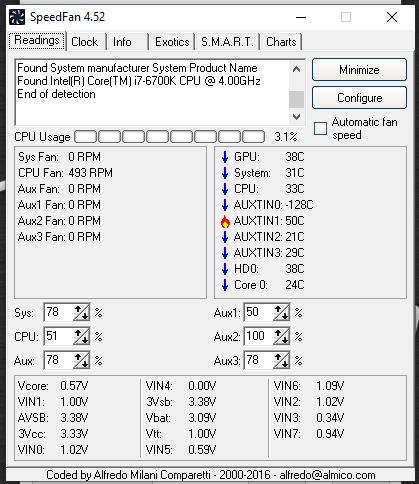
Task: Select the 'Found System manufacturer' log line
Action: pos(137,68)
